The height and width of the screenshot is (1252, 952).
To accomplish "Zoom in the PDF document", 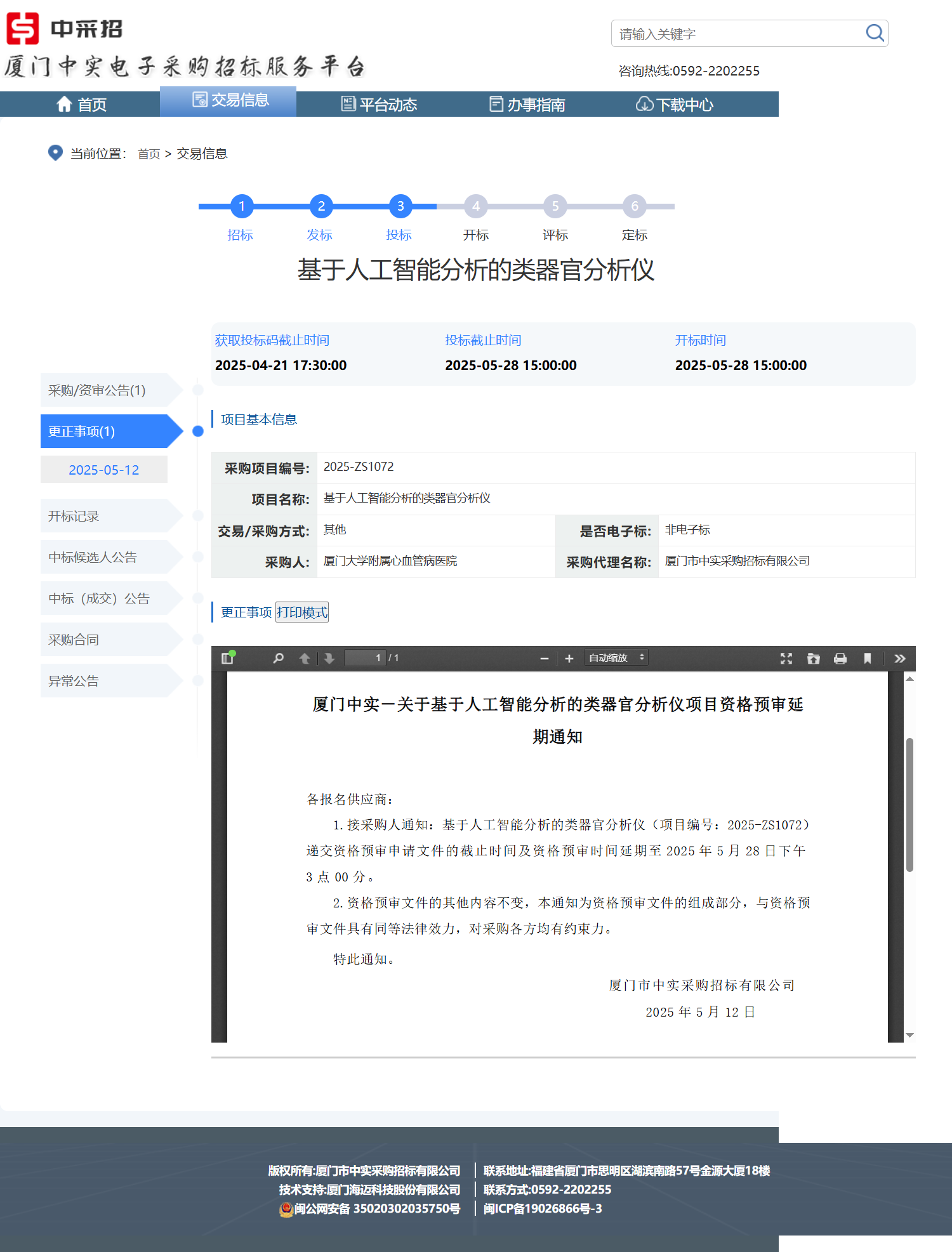I will point(569,658).
